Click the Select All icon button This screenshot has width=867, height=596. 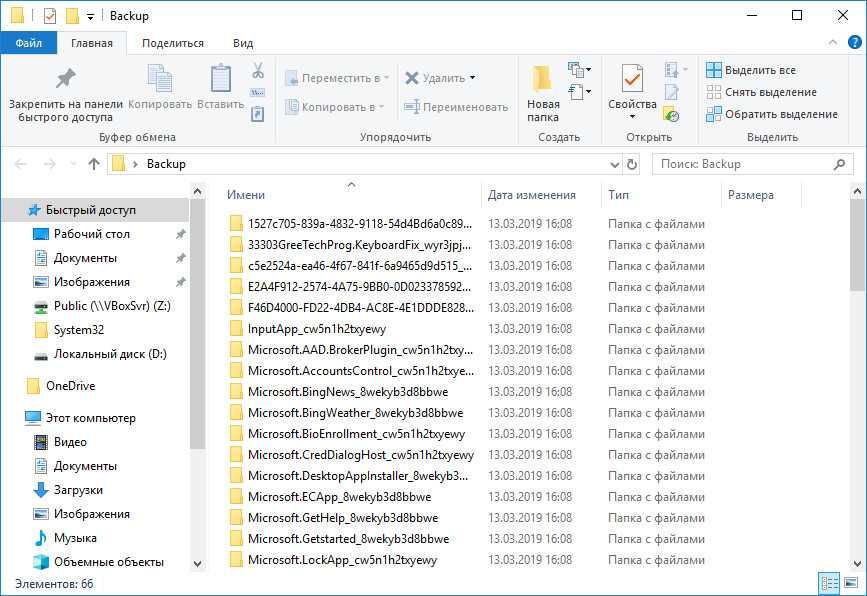click(x=714, y=70)
